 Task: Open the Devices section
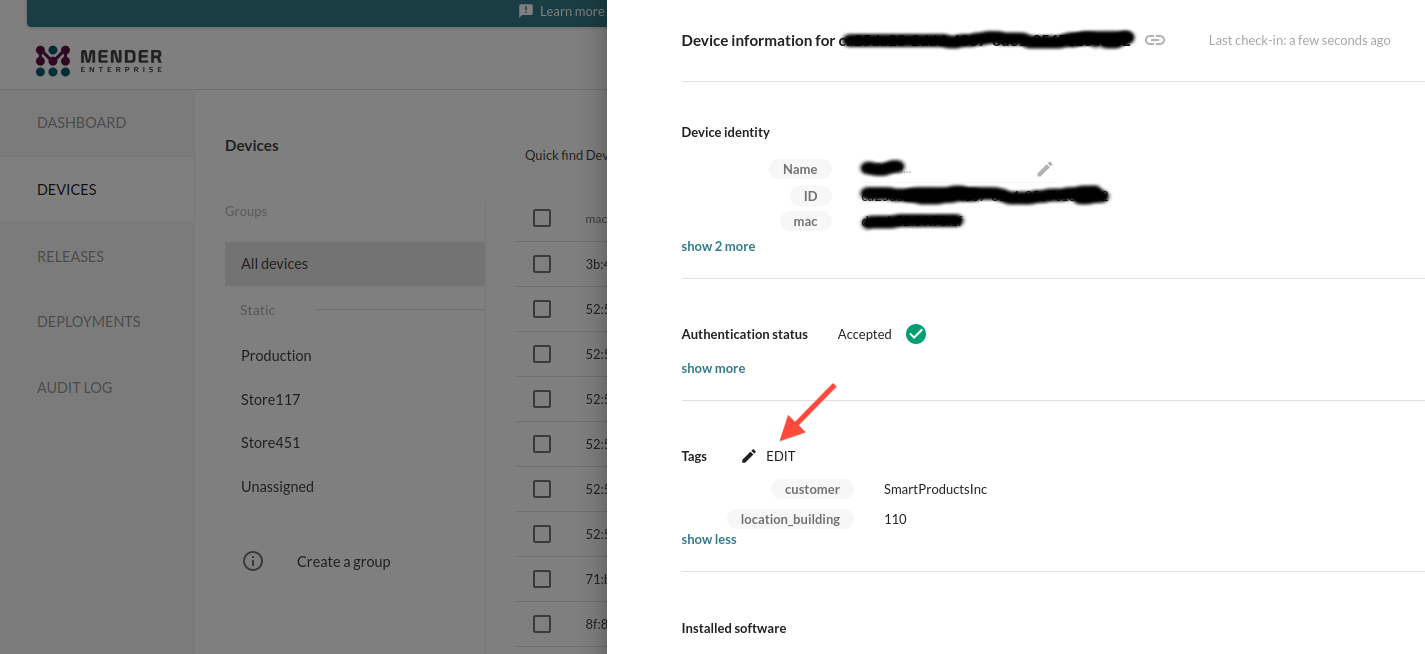tap(67, 189)
